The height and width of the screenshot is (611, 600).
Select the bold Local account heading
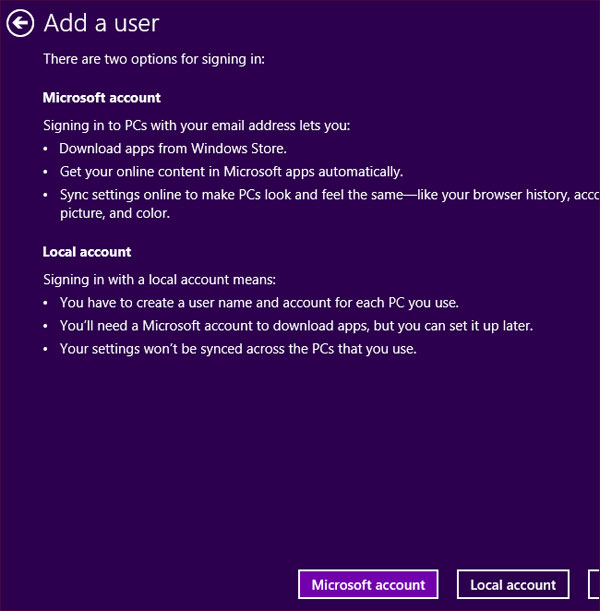click(x=87, y=252)
